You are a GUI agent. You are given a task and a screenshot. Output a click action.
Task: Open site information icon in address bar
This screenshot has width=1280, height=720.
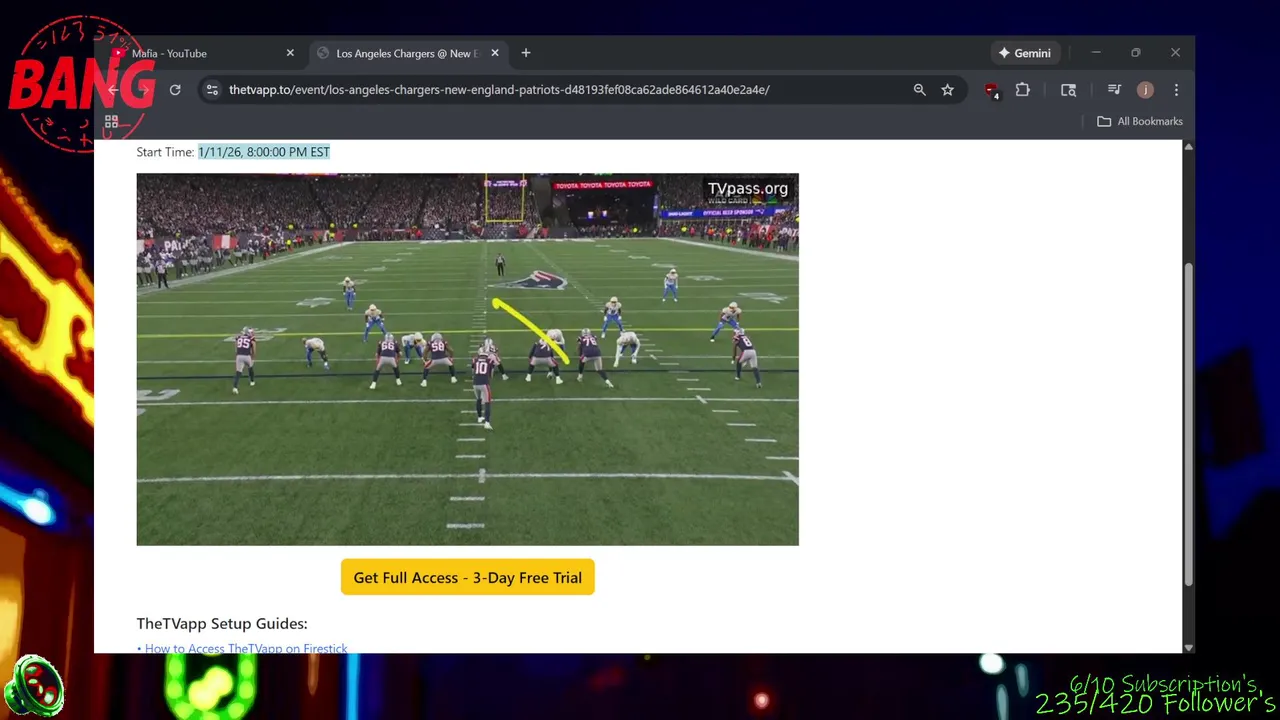[212, 90]
